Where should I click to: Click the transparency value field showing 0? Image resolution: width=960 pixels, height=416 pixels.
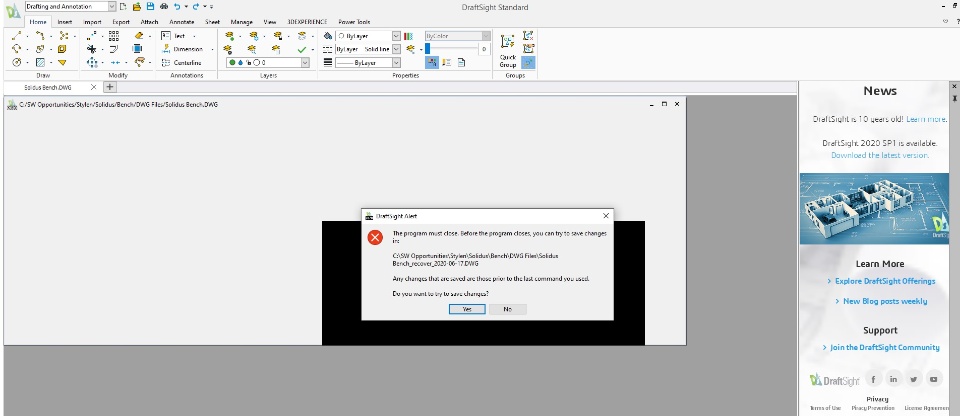pos(484,49)
